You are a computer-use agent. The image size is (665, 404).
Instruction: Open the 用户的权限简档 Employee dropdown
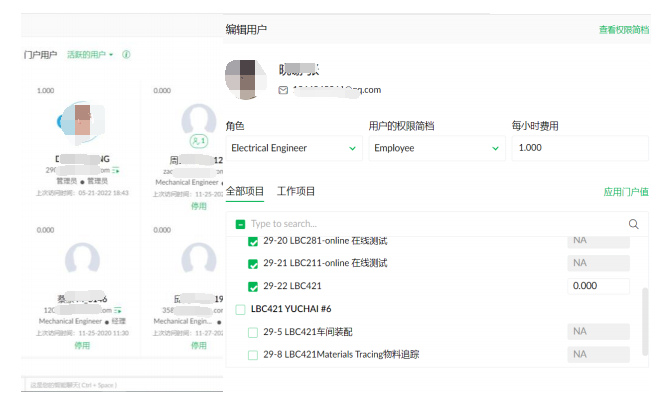437,148
